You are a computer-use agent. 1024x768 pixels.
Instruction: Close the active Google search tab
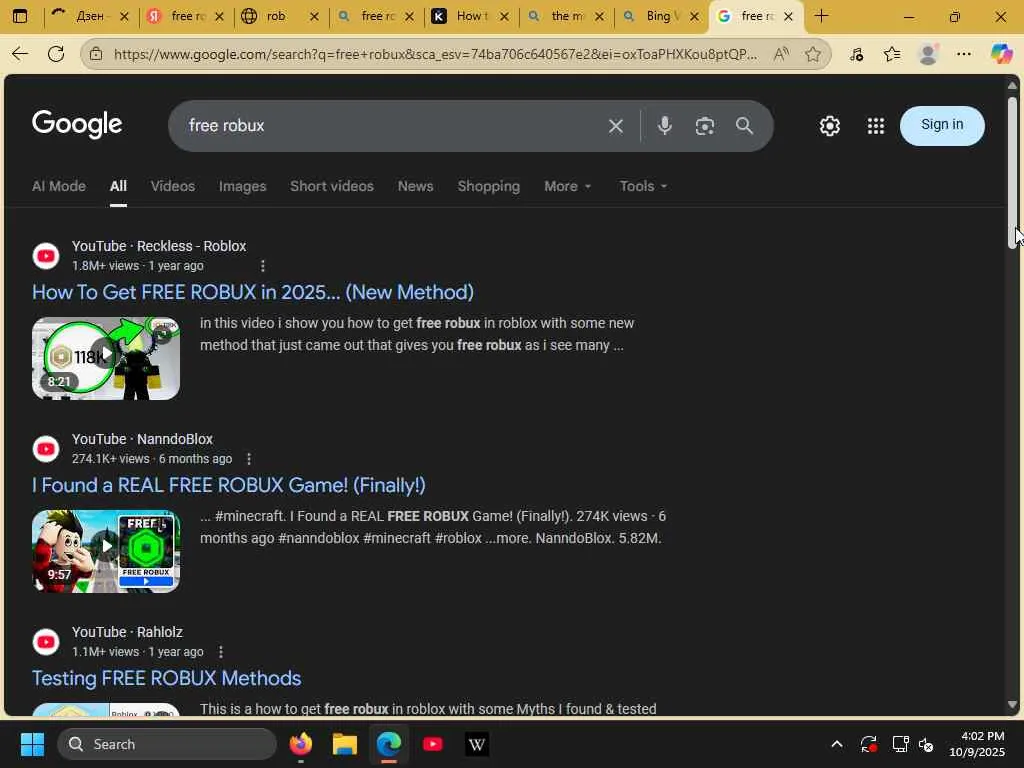(x=788, y=16)
